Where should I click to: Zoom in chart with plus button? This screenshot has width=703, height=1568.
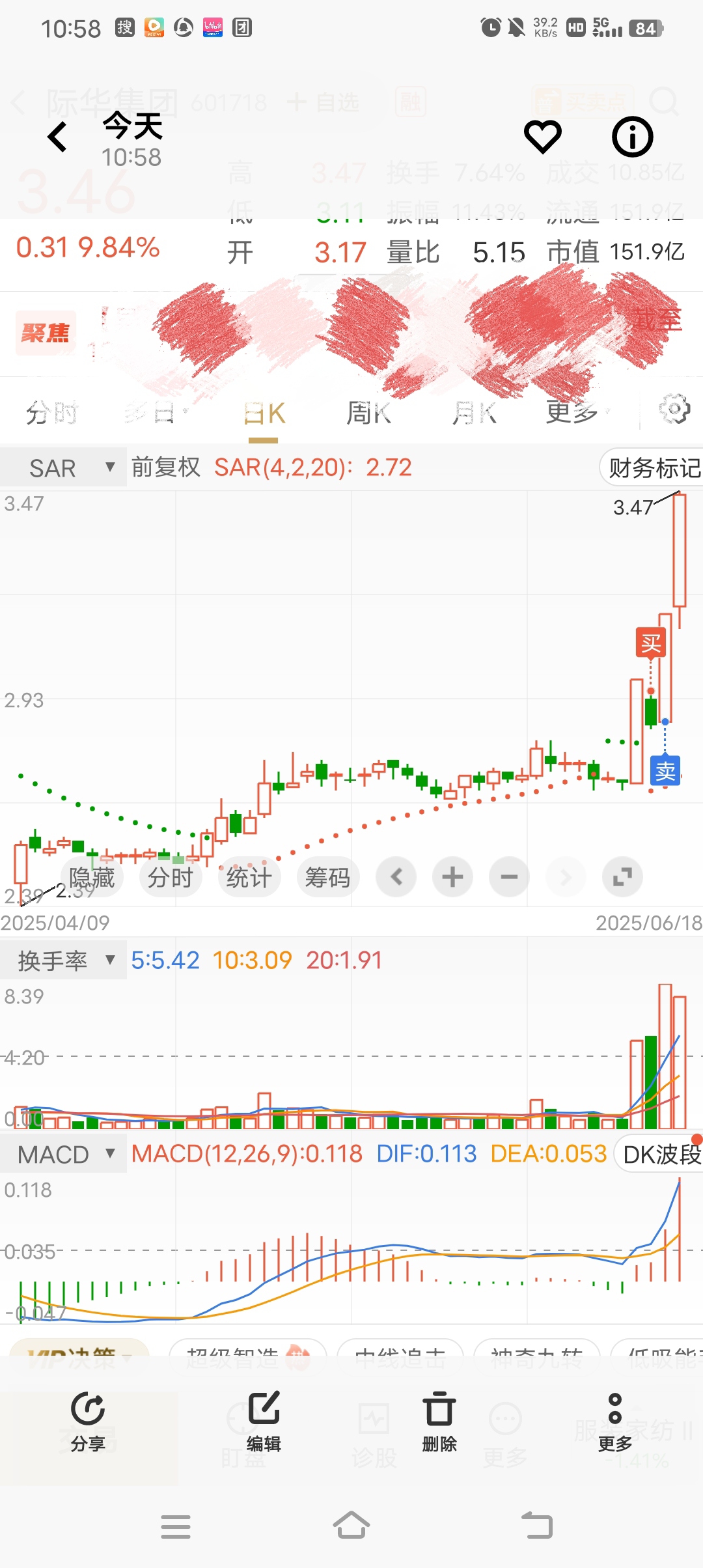(x=452, y=876)
